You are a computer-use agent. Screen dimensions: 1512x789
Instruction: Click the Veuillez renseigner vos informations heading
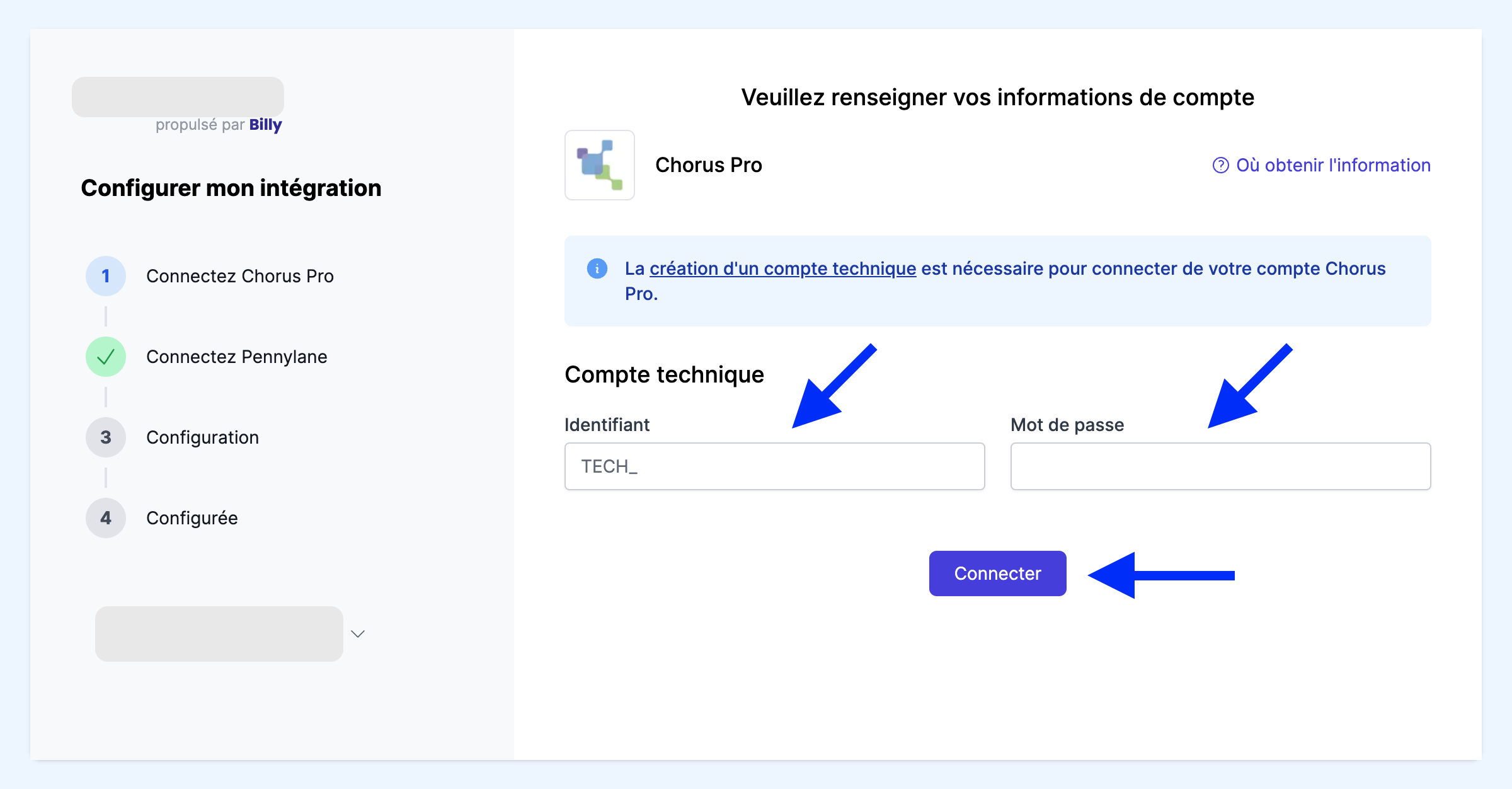pyautogui.click(x=997, y=97)
